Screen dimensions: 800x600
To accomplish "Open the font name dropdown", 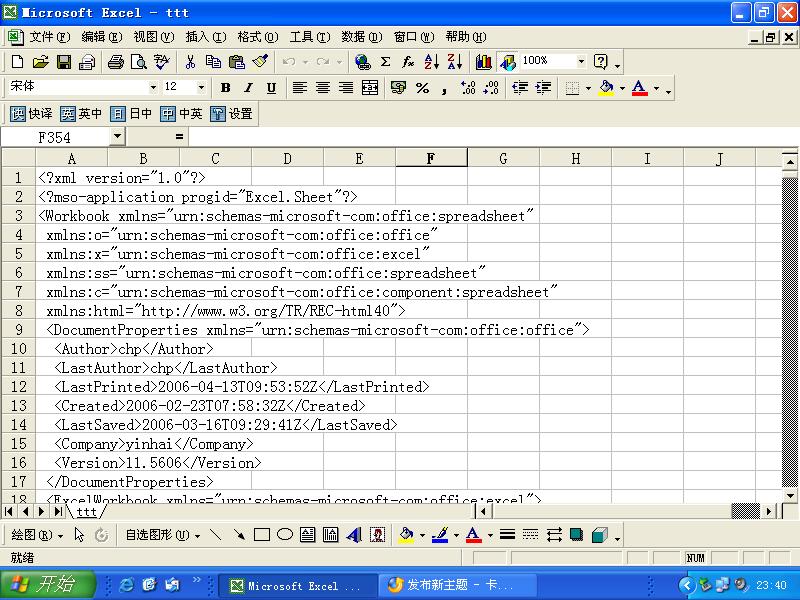I will [153, 88].
